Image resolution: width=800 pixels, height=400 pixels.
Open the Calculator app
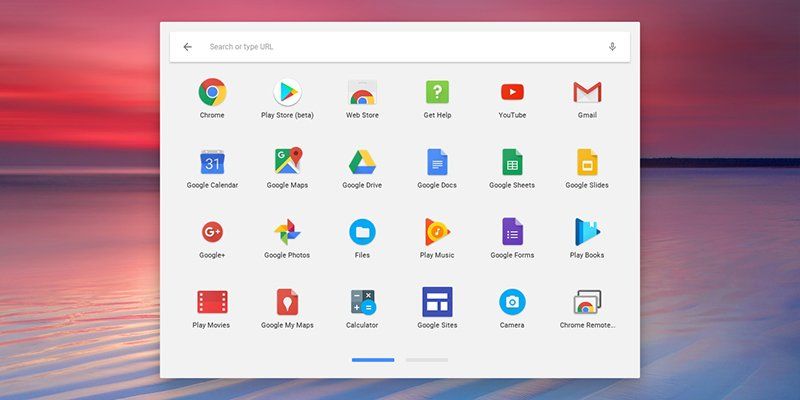click(362, 302)
